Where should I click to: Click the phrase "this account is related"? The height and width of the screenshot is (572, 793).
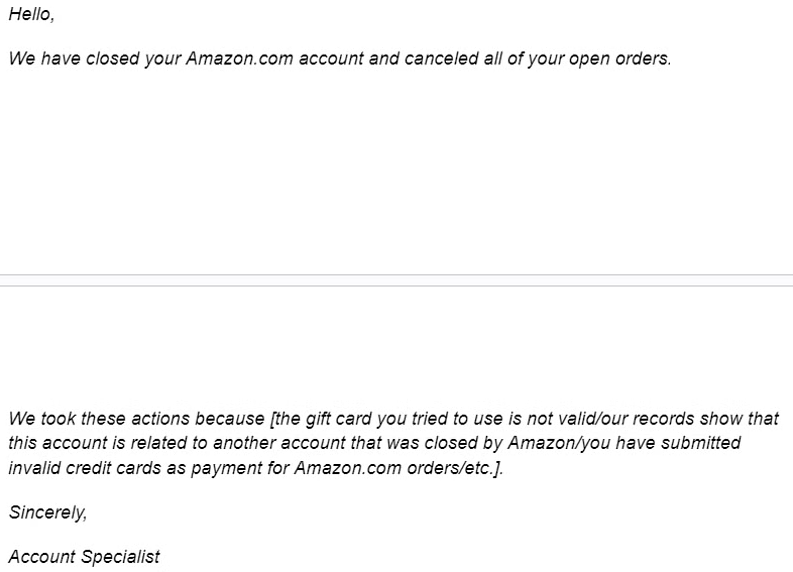(98, 443)
